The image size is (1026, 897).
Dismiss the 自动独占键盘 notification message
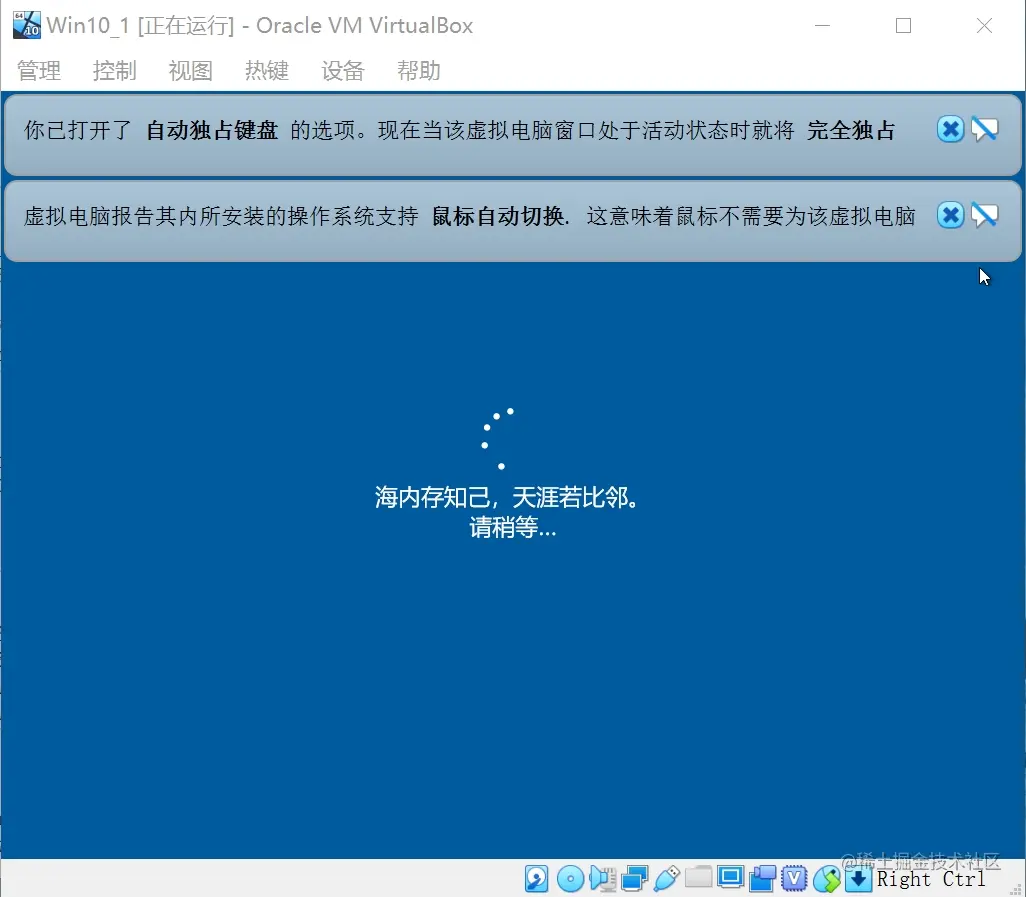[x=950, y=128]
